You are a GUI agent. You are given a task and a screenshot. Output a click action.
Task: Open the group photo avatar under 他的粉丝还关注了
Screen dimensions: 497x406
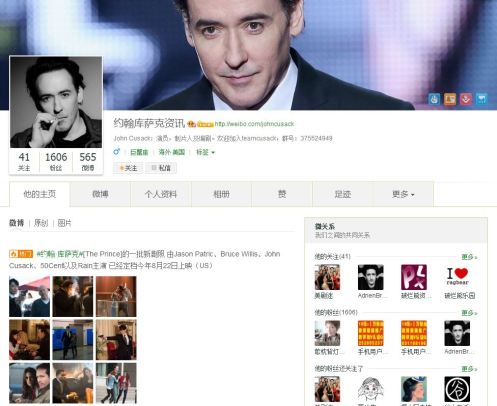point(327,389)
